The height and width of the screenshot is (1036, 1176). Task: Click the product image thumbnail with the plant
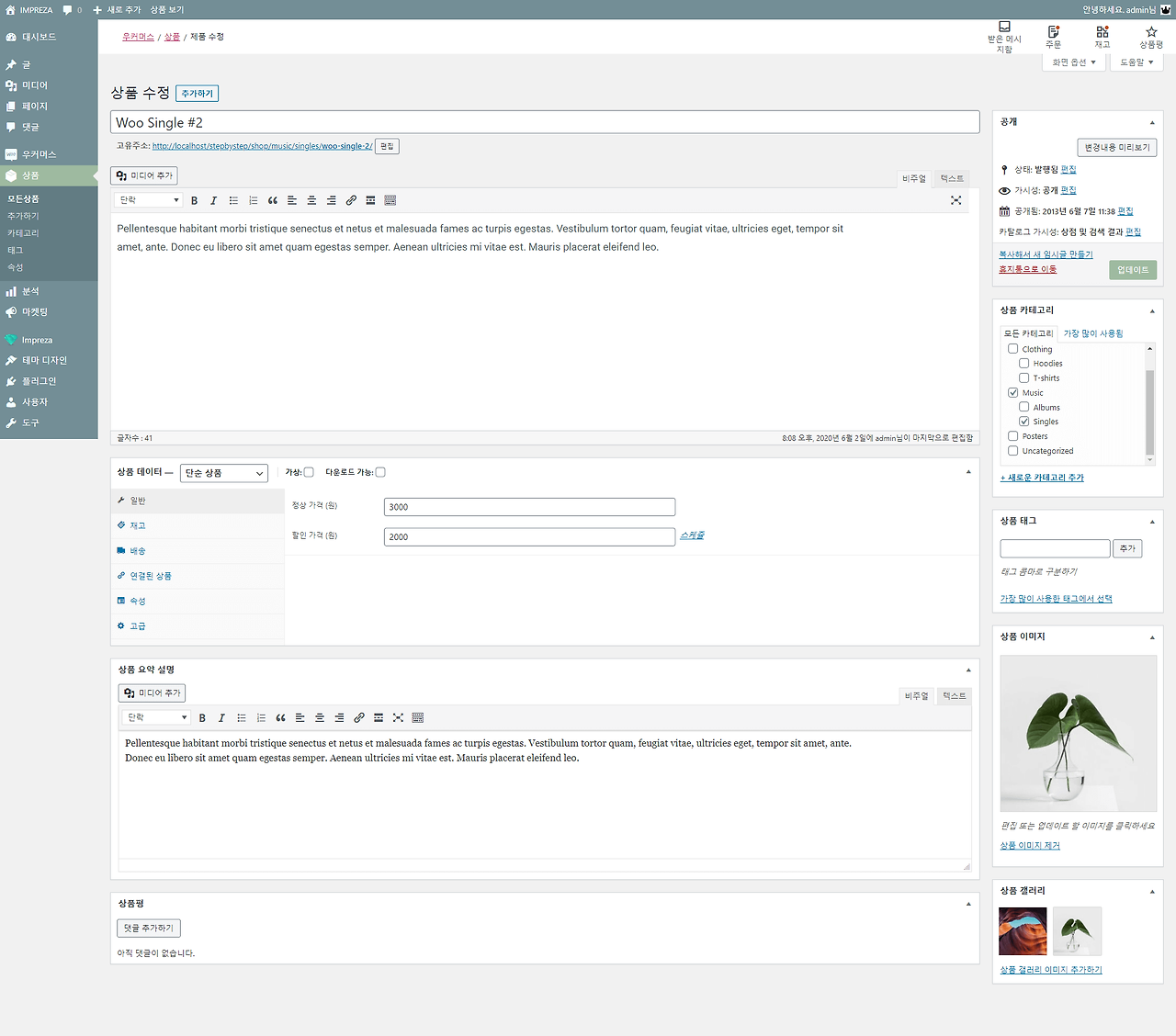[x=1078, y=733]
